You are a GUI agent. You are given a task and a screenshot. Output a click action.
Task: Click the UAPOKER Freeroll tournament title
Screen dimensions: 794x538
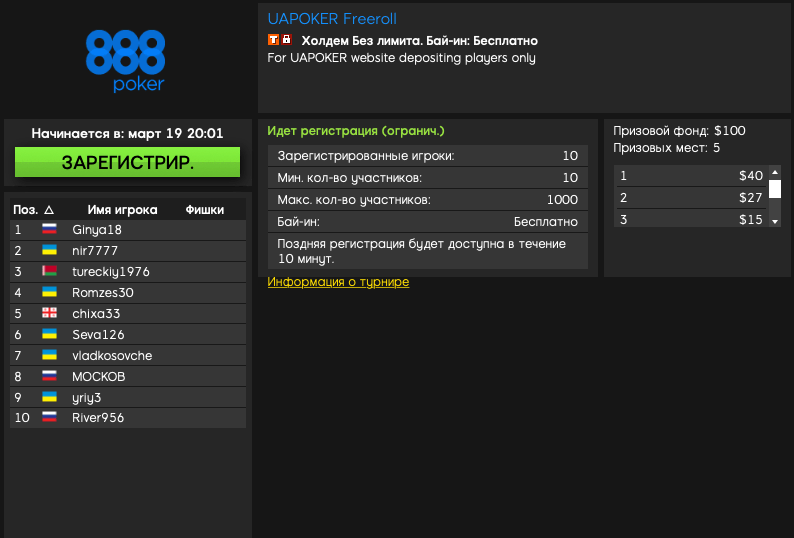click(x=332, y=19)
